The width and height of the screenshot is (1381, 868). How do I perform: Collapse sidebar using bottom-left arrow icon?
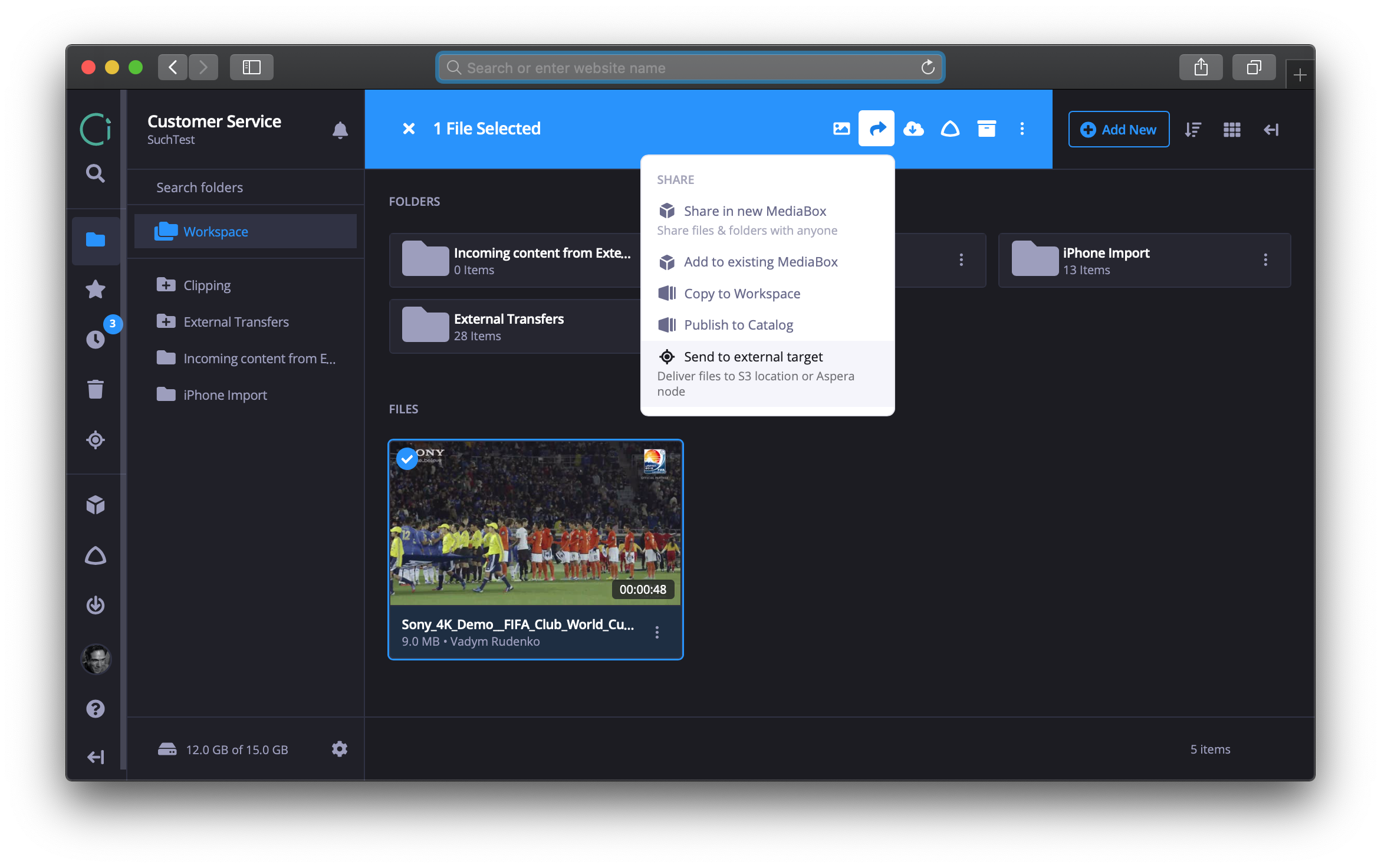click(95, 757)
